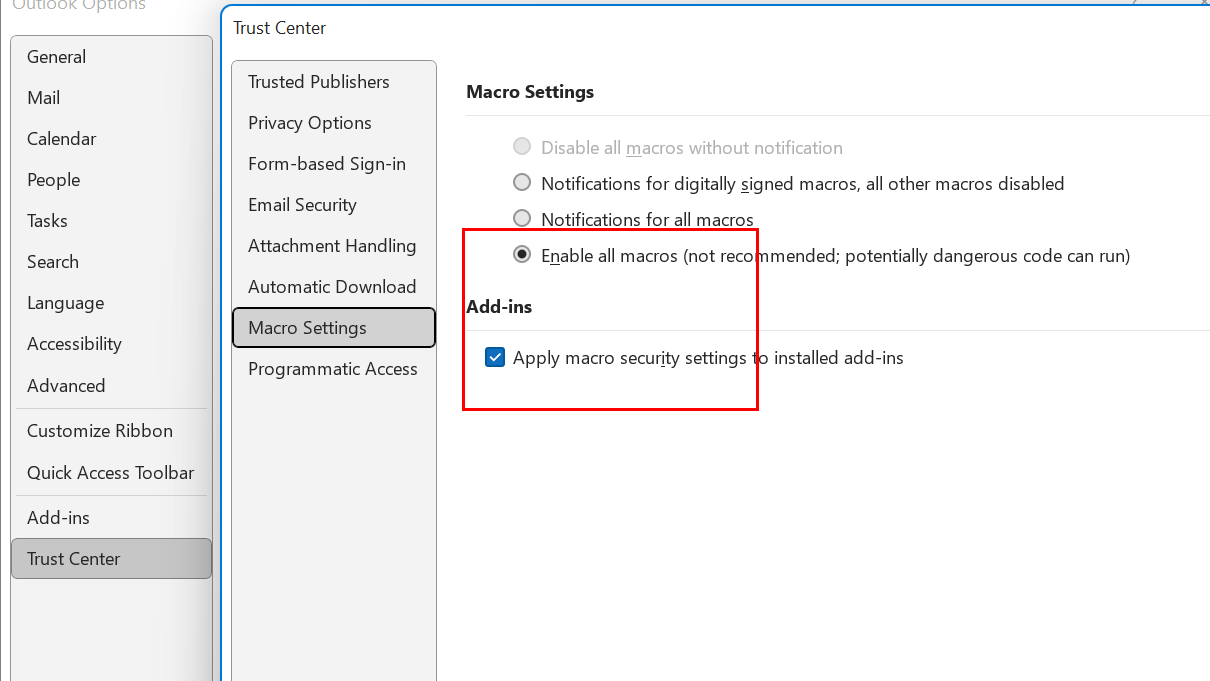Open Mail settings section
Screen dimensions: 1210x681
(x=41, y=97)
